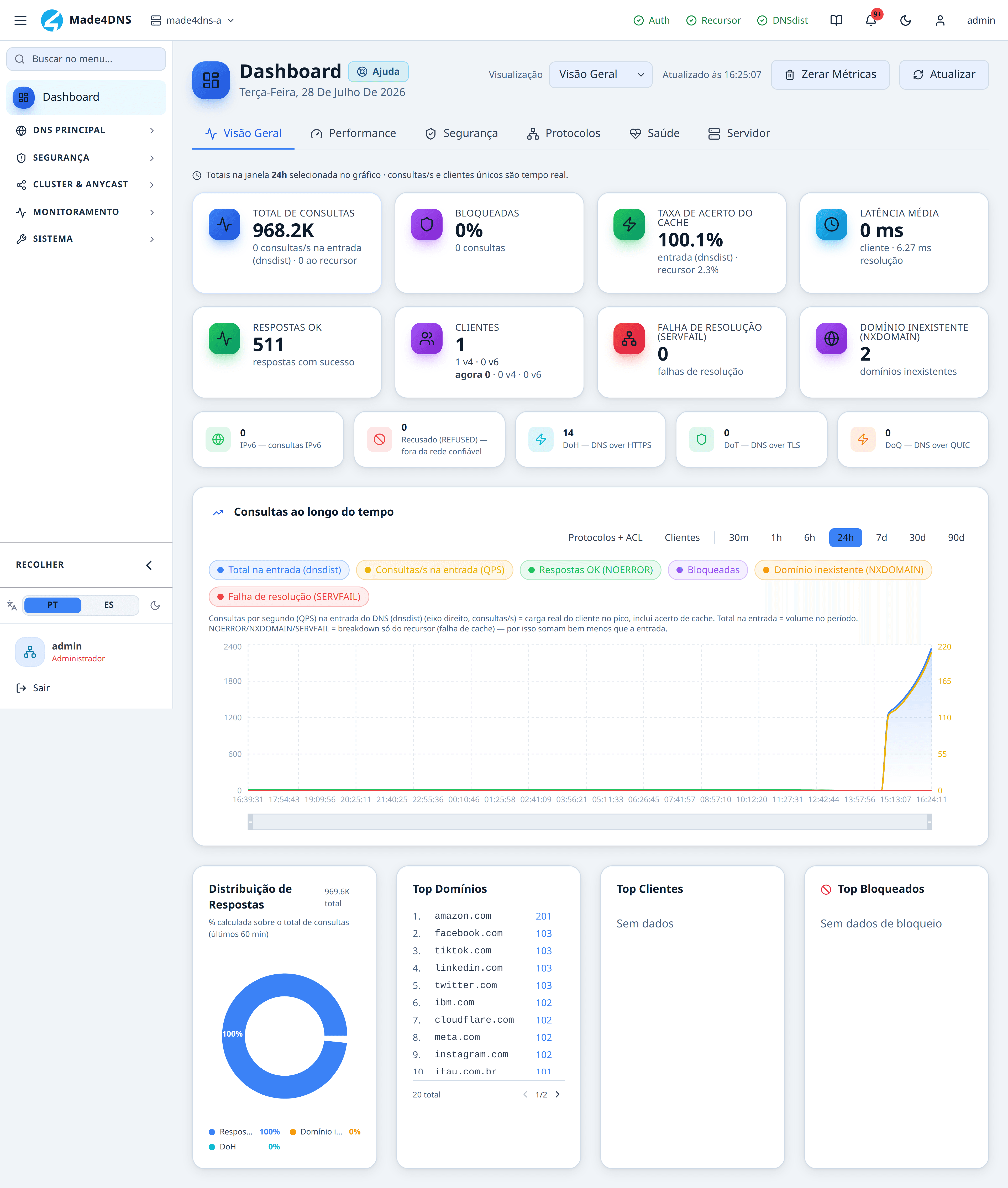The width and height of the screenshot is (1008, 1188).
Task: Open the Ajuda help button
Action: [378, 72]
